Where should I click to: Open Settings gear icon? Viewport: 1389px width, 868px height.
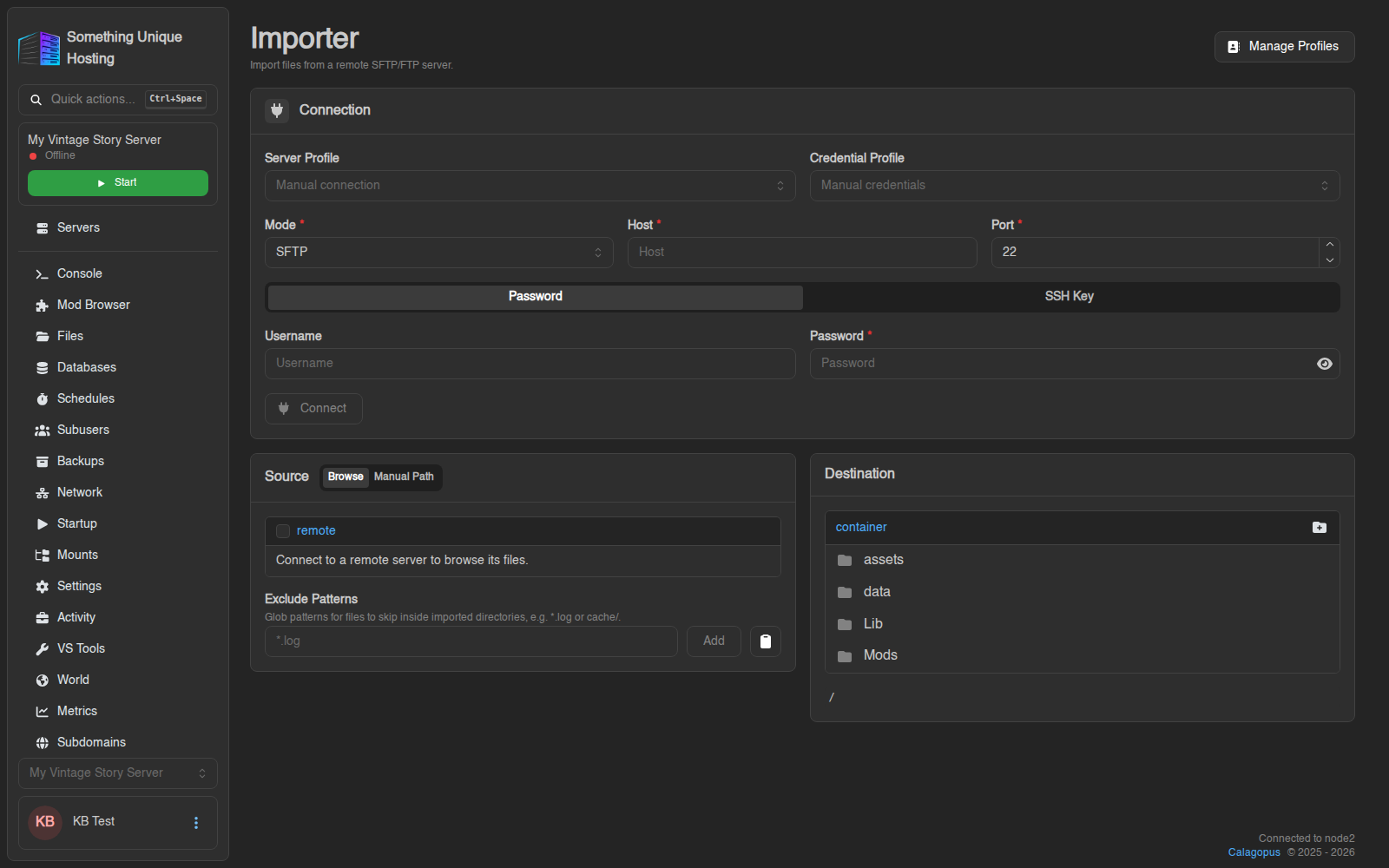[x=42, y=587]
